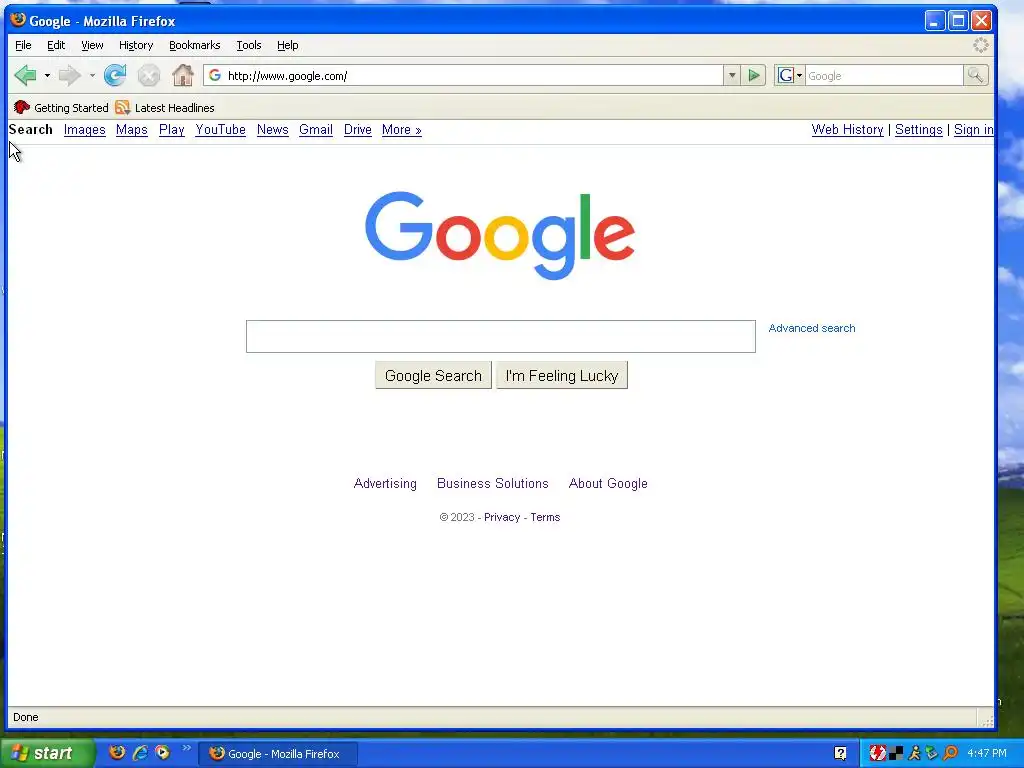The height and width of the screenshot is (768, 1024).
Task: Open the Terms link
Action: (545, 517)
